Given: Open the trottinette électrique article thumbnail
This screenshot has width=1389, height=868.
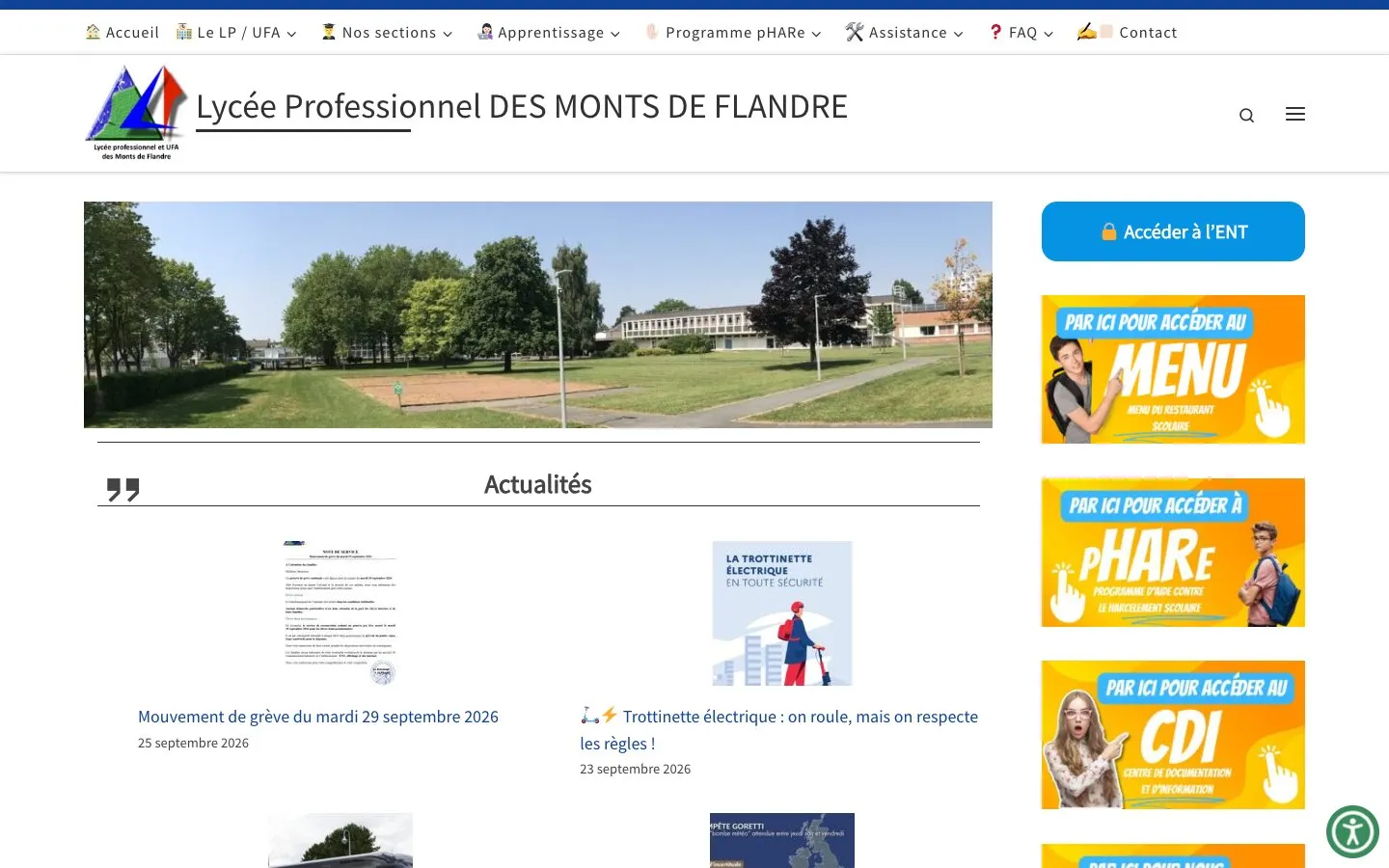Looking at the screenshot, I should (782, 613).
